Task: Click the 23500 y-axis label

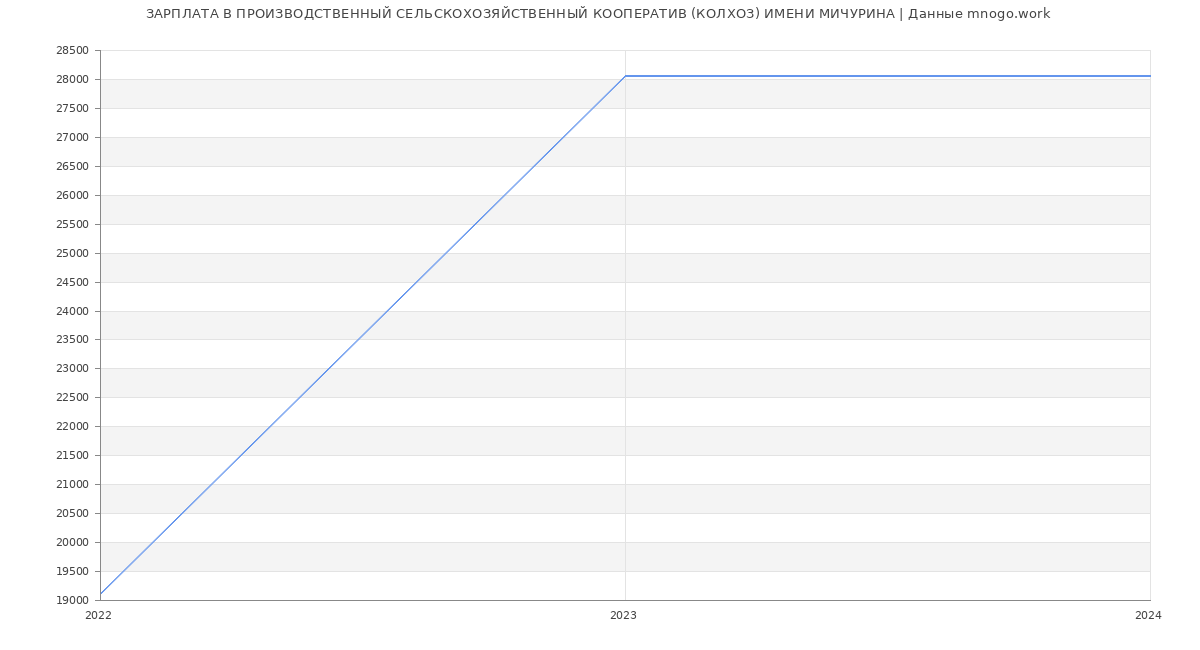Action: point(72,340)
